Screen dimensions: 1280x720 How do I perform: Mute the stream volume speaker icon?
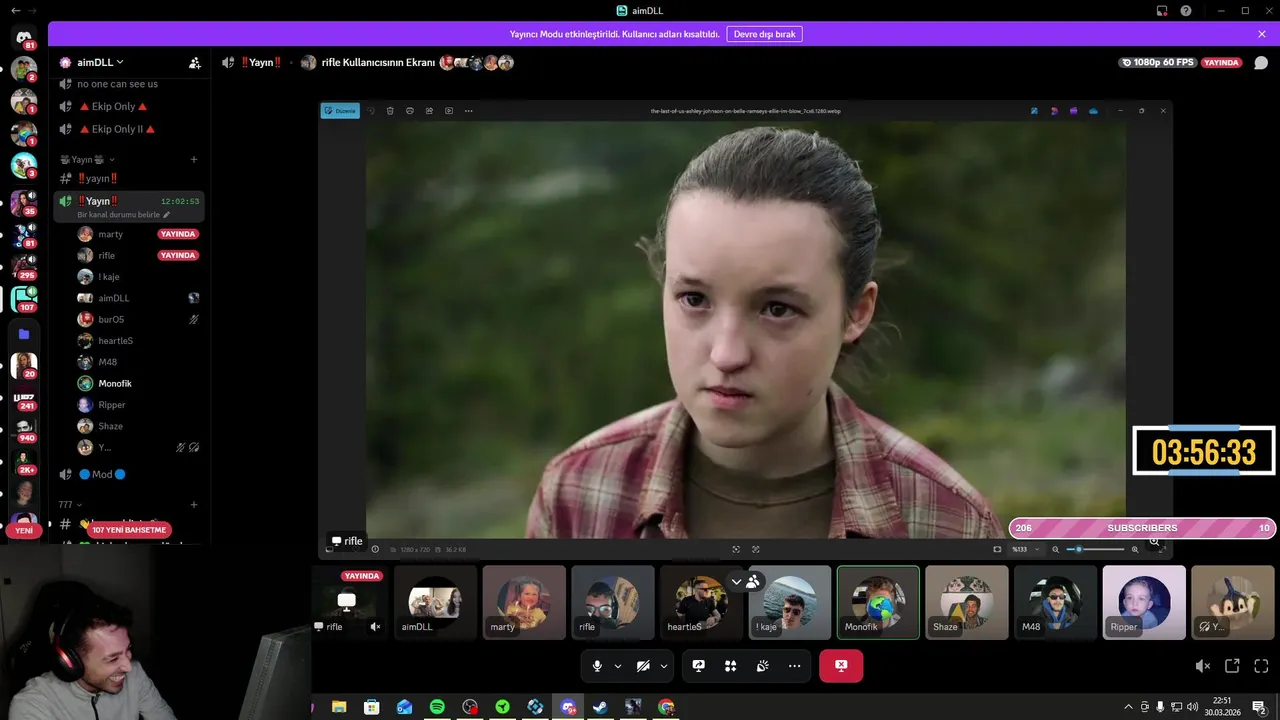tap(1203, 666)
